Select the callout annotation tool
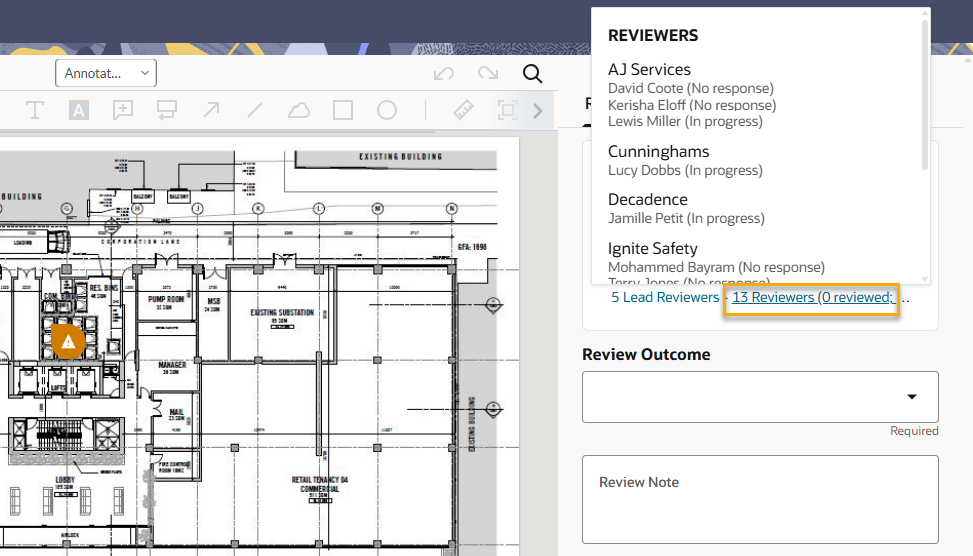The image size is (973, 556). (167, 110)
